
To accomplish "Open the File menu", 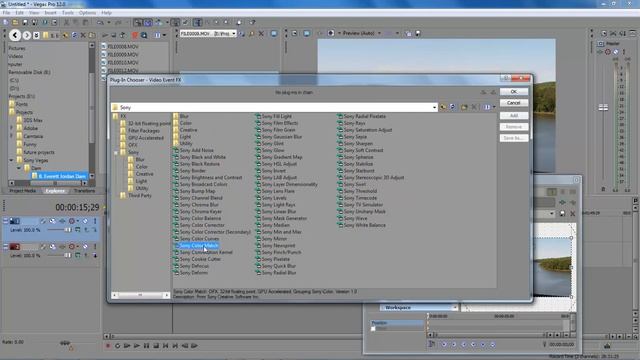I will pyautogui.click(x=7, y=13).
